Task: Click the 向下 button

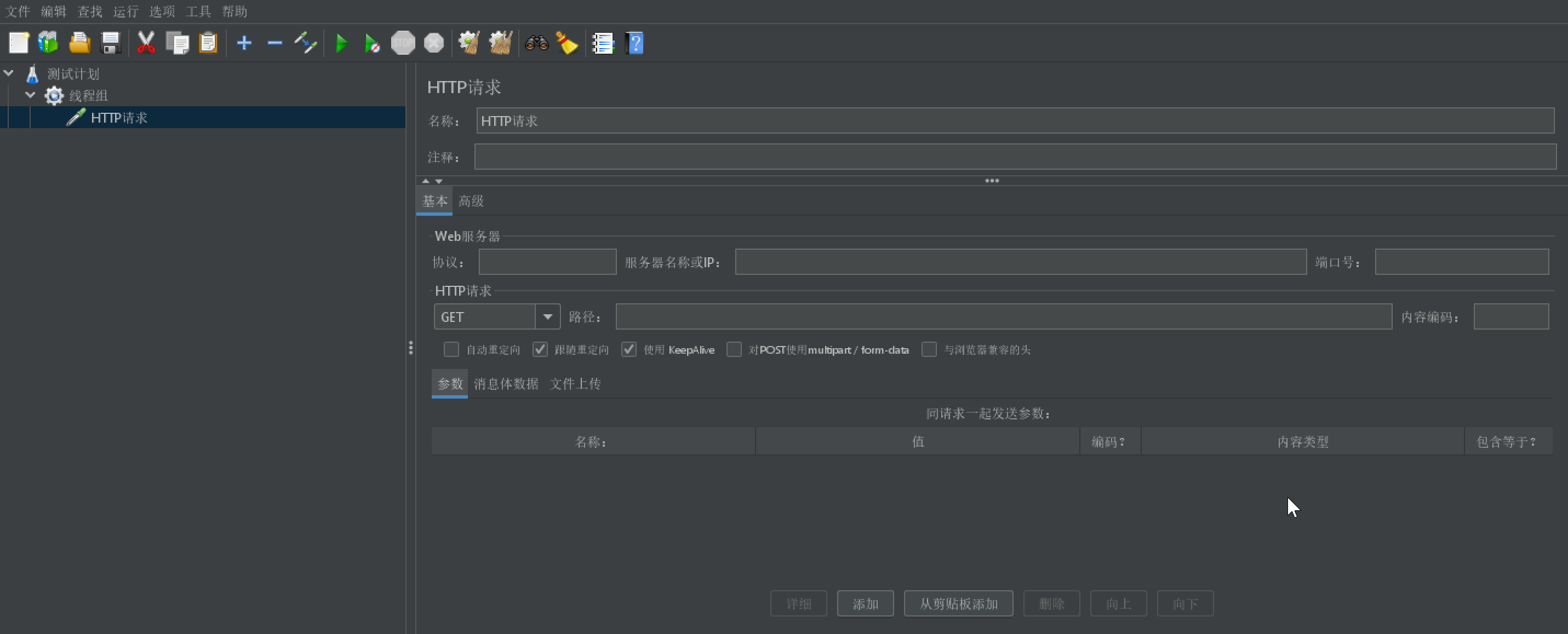Action: pyautogui.click(x=1185, y=603)
